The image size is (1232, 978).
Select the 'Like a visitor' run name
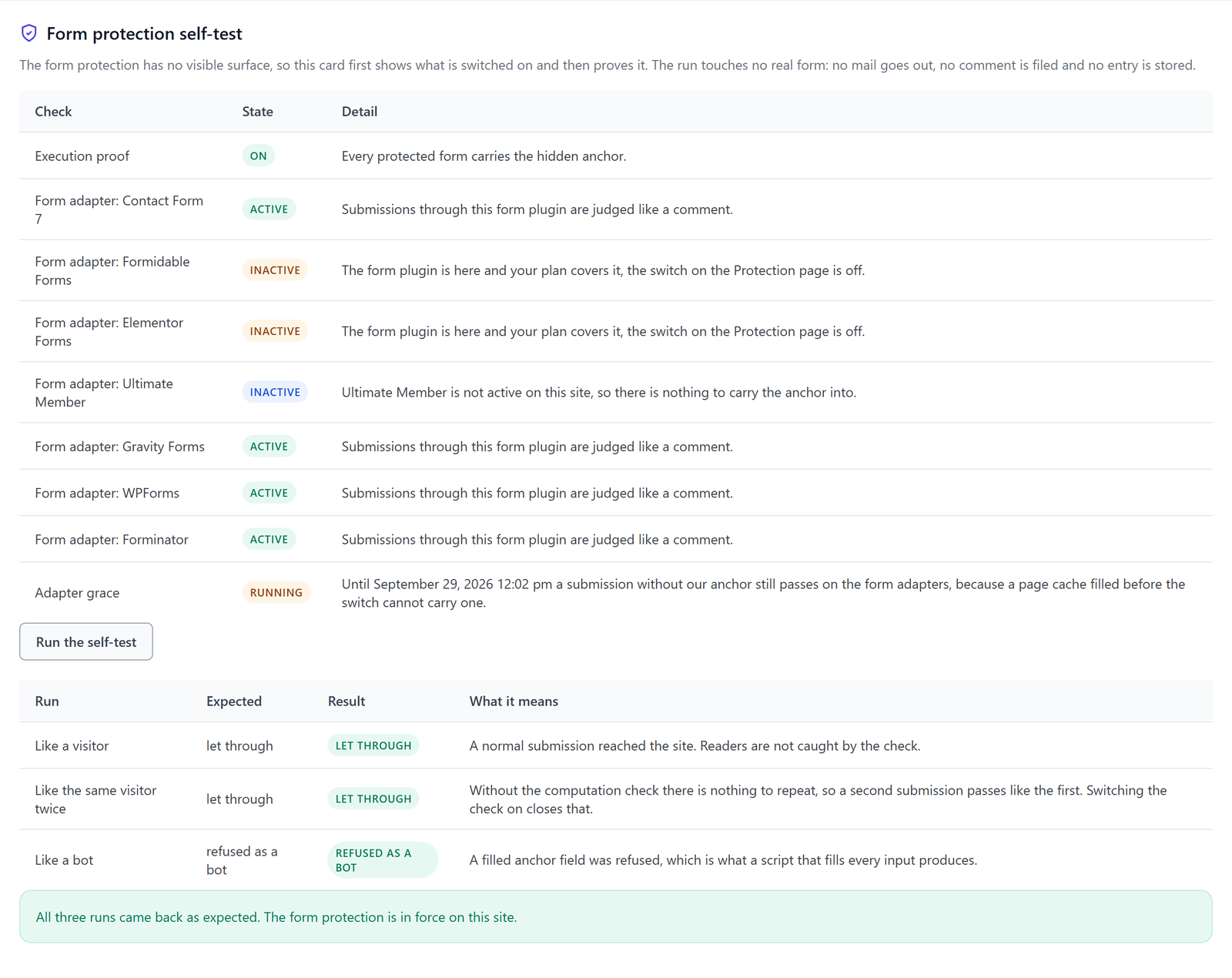[x=72, y=745]
